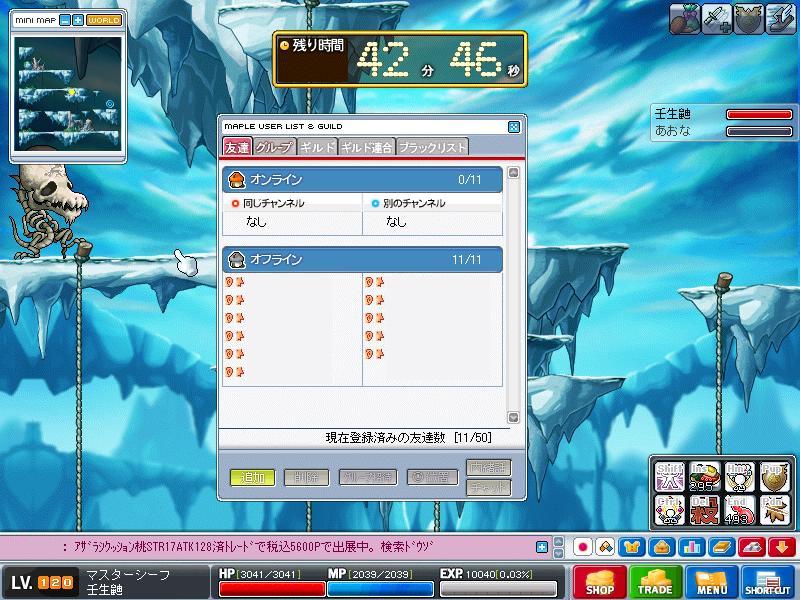Click friend list scrollbar down arrow
The width and height of the screenshot is (800, 600).
(x=513, y=417)
